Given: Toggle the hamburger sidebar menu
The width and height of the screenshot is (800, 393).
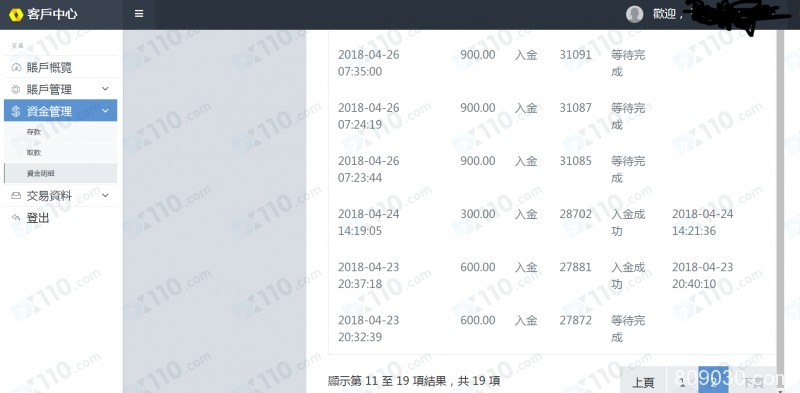Looking at the screenshot, I should pos(139,14).
